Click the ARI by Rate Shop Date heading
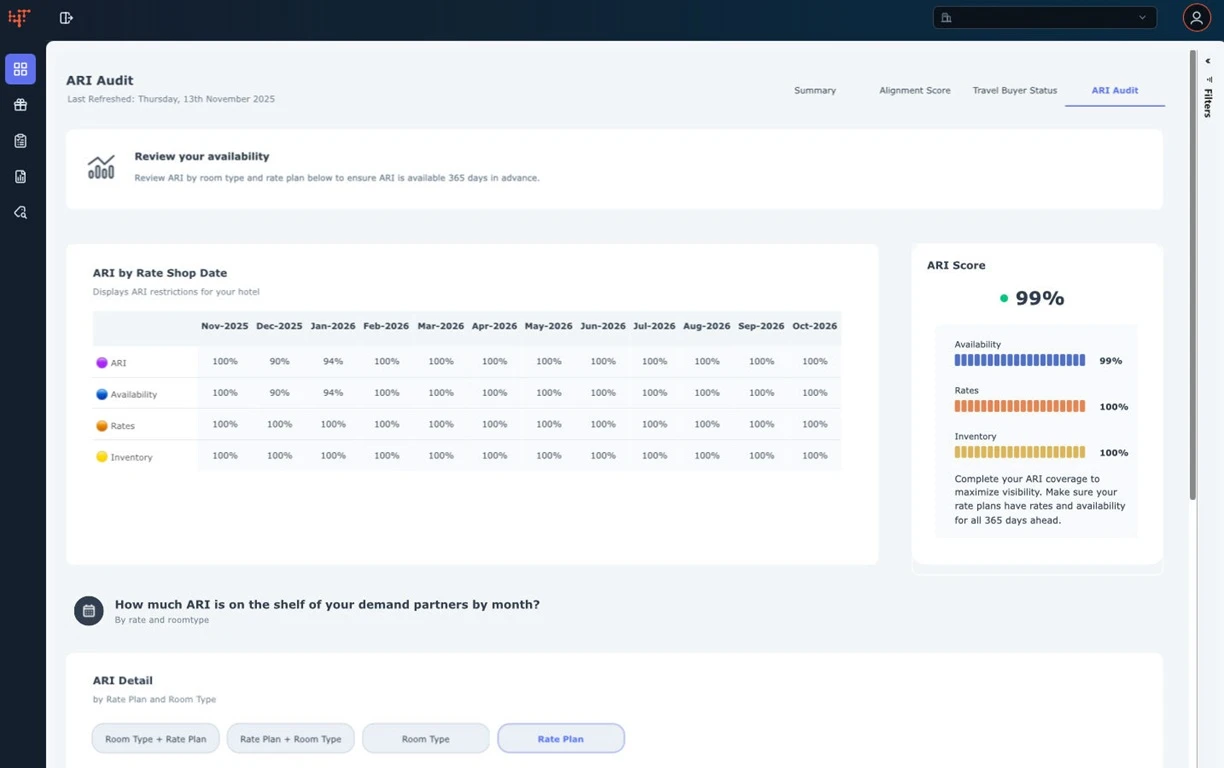Viewport: 1224px width, 768px height. [160, 273]
